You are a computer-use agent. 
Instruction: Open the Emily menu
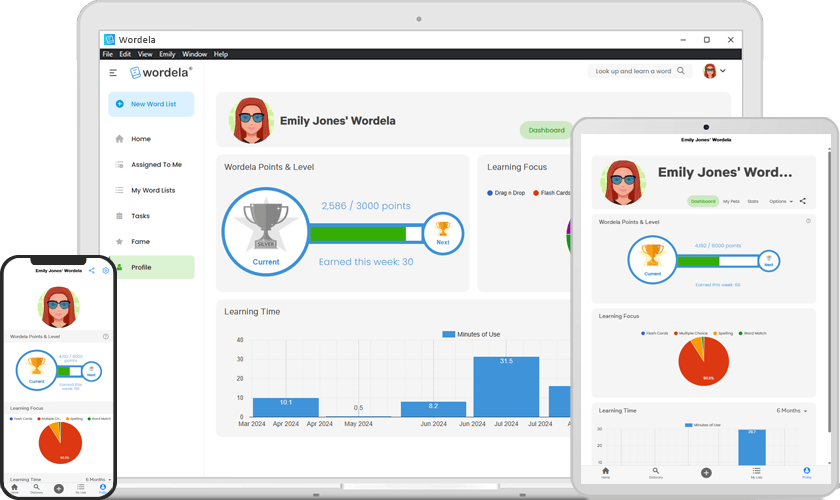coord(167,54)
